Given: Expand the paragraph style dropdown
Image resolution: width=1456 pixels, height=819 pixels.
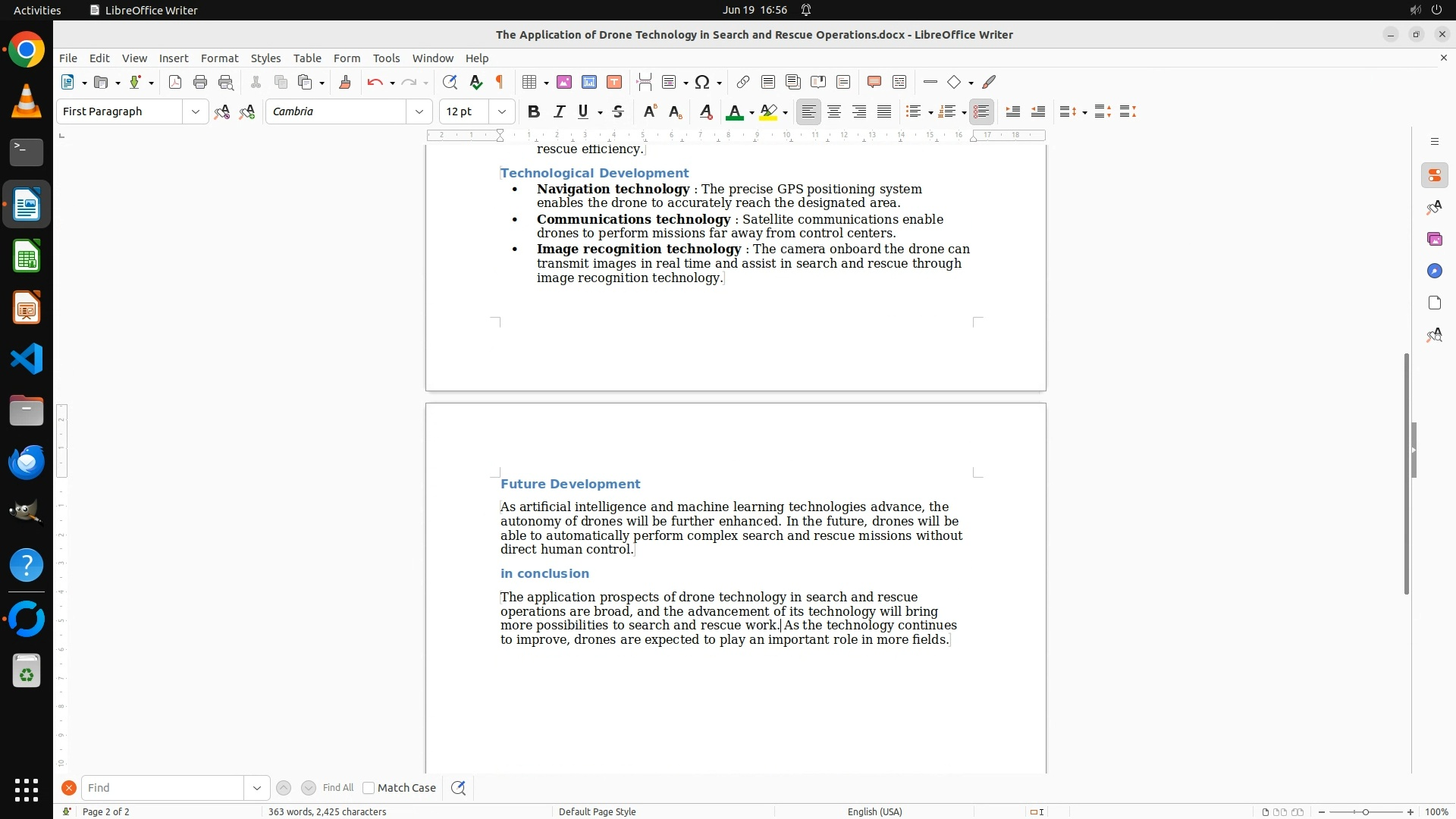Looking at the screenshot, I should pos(196,112).
